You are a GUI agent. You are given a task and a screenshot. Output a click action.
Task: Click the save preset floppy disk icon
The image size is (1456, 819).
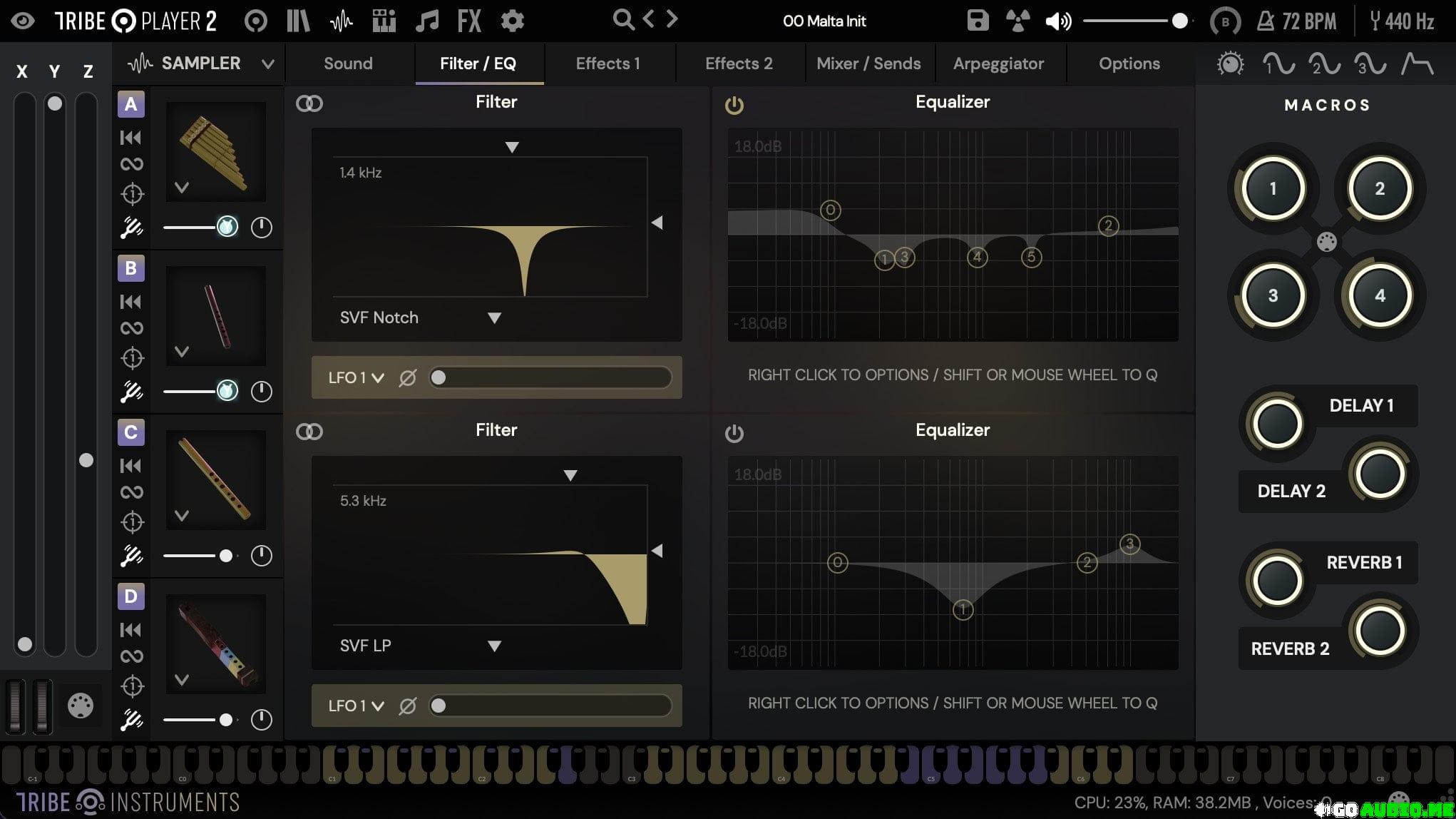click(x=978, y=21)
